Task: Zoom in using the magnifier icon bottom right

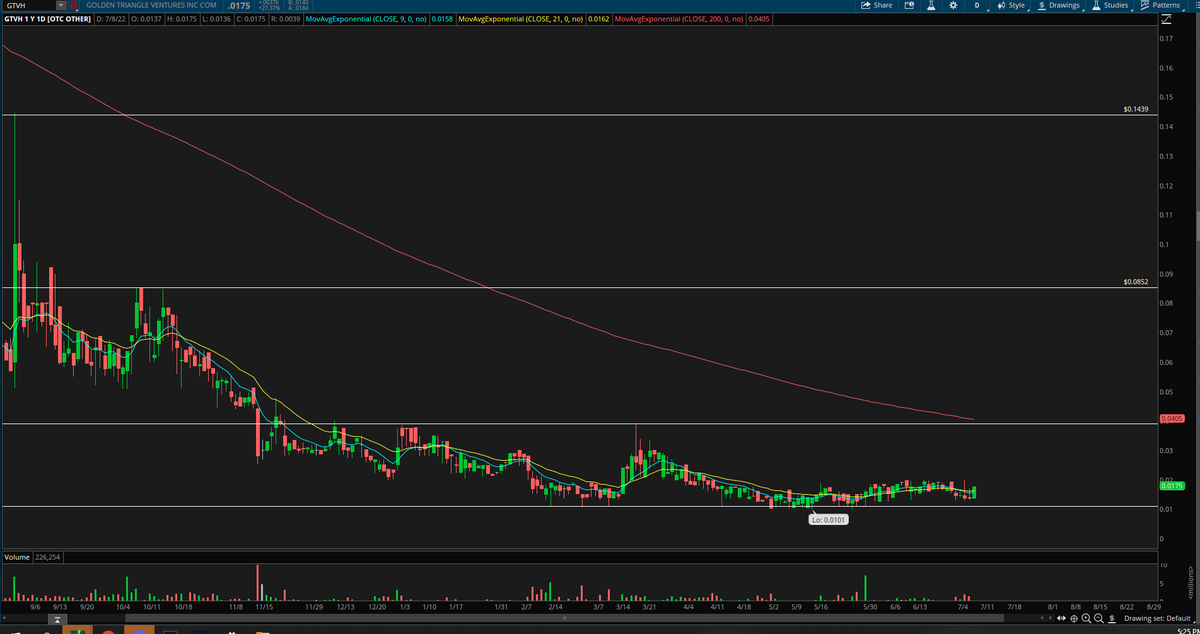Action: 1086,618
